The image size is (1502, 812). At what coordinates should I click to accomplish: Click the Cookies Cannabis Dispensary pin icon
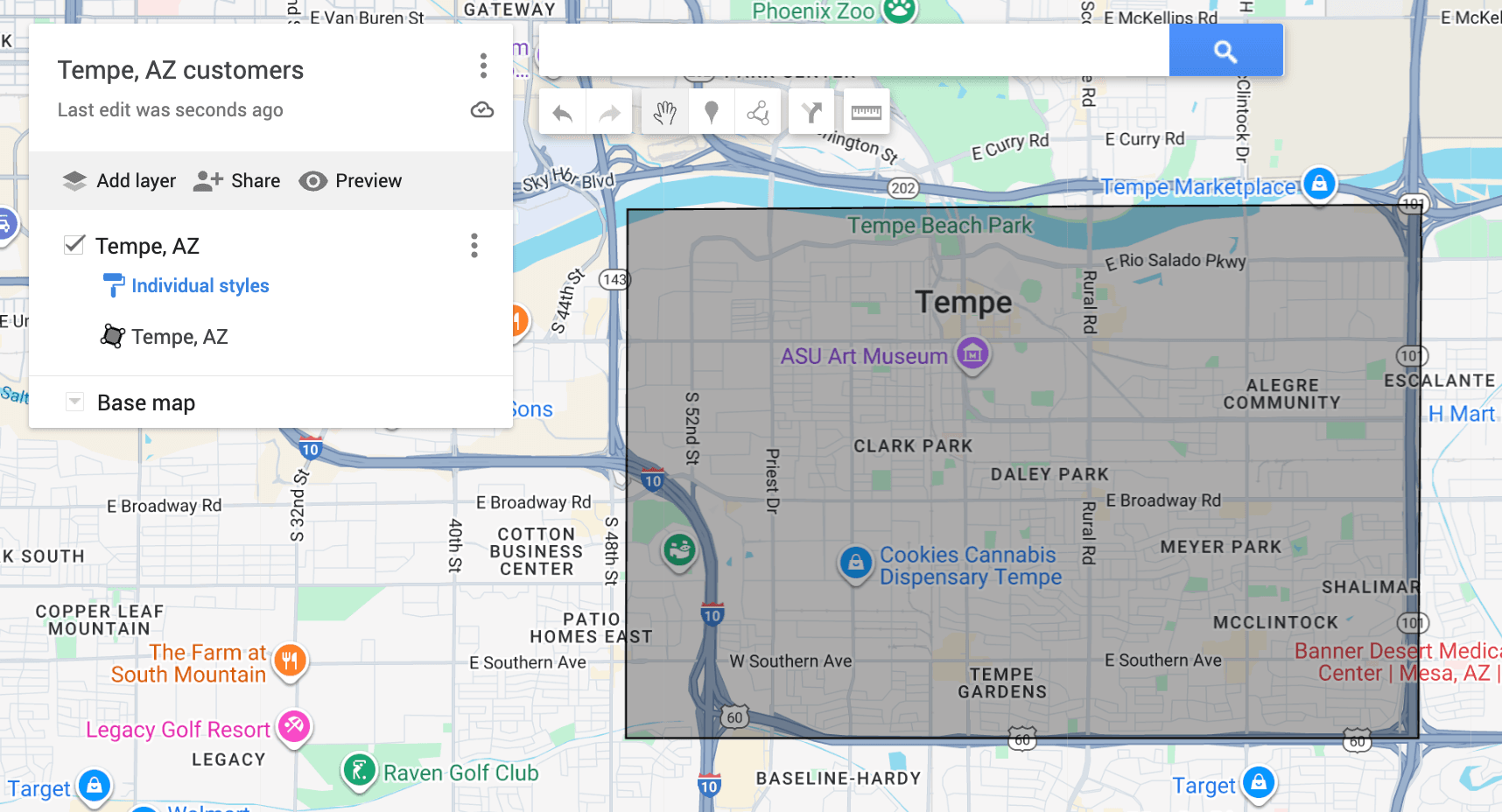[856, 563]
